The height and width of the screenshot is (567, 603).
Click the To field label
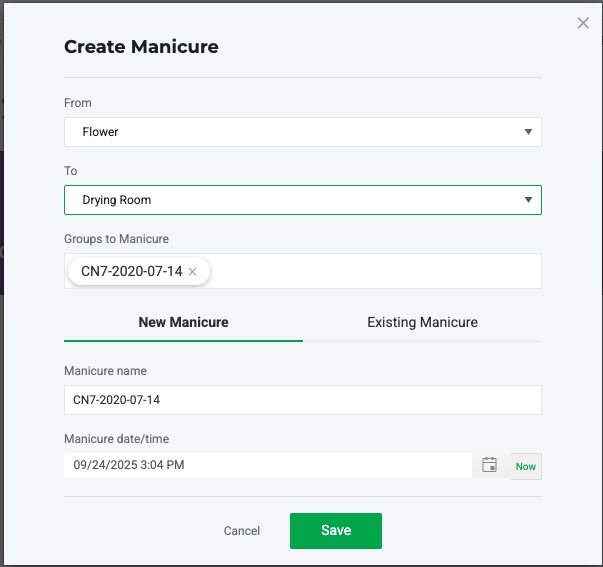71,171
